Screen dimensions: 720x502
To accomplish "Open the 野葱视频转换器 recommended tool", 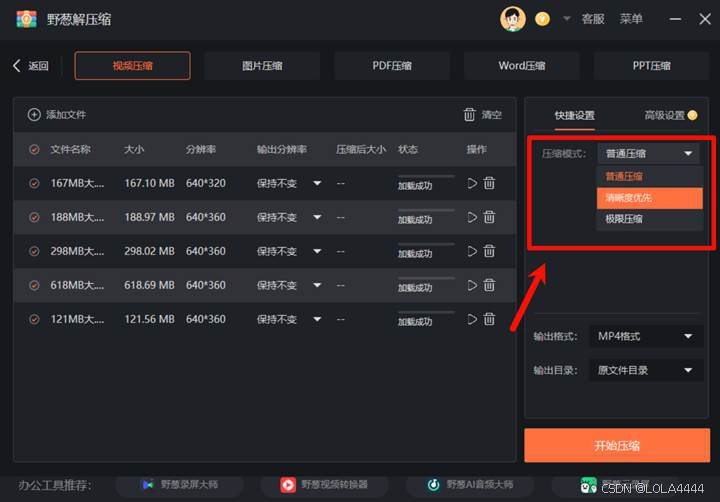I will tap(324, 485).
